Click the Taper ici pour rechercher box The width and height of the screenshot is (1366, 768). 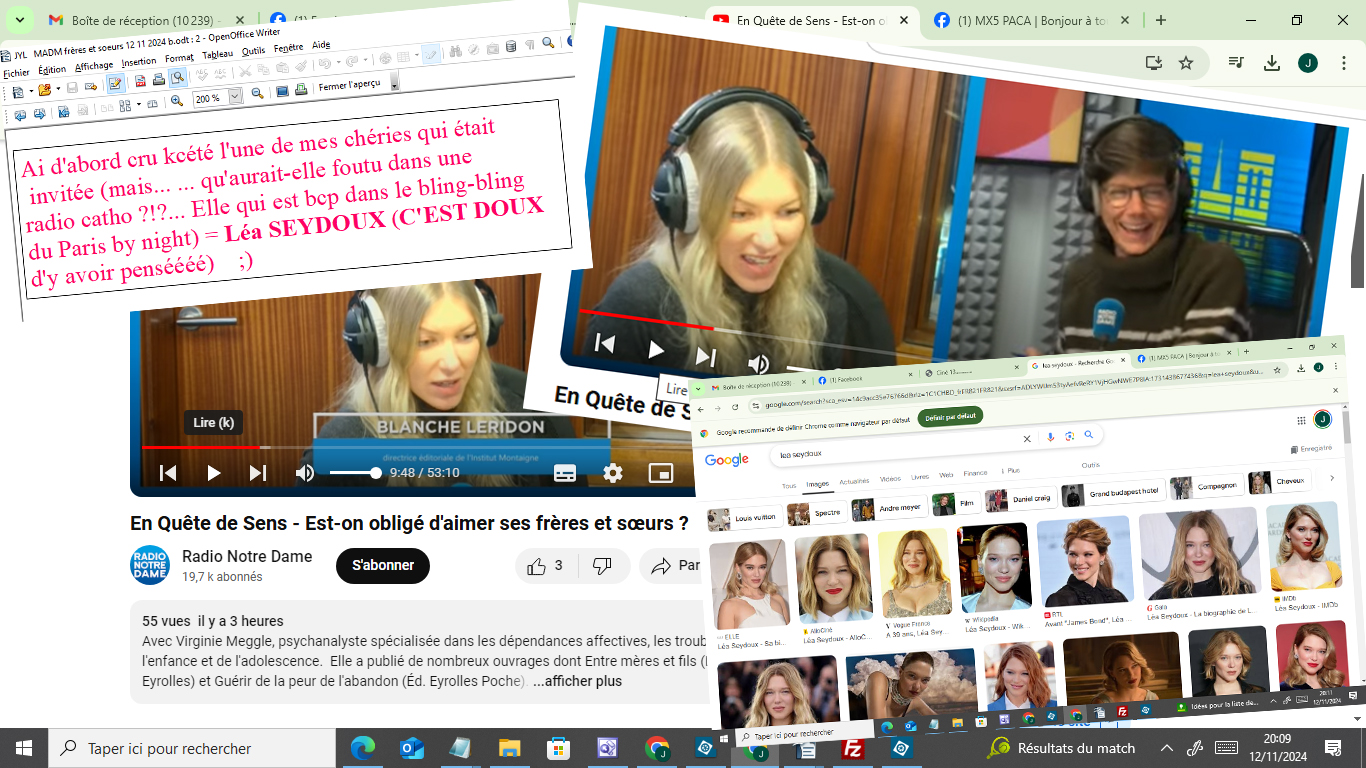pyautogui.click(x=192, y=748)
